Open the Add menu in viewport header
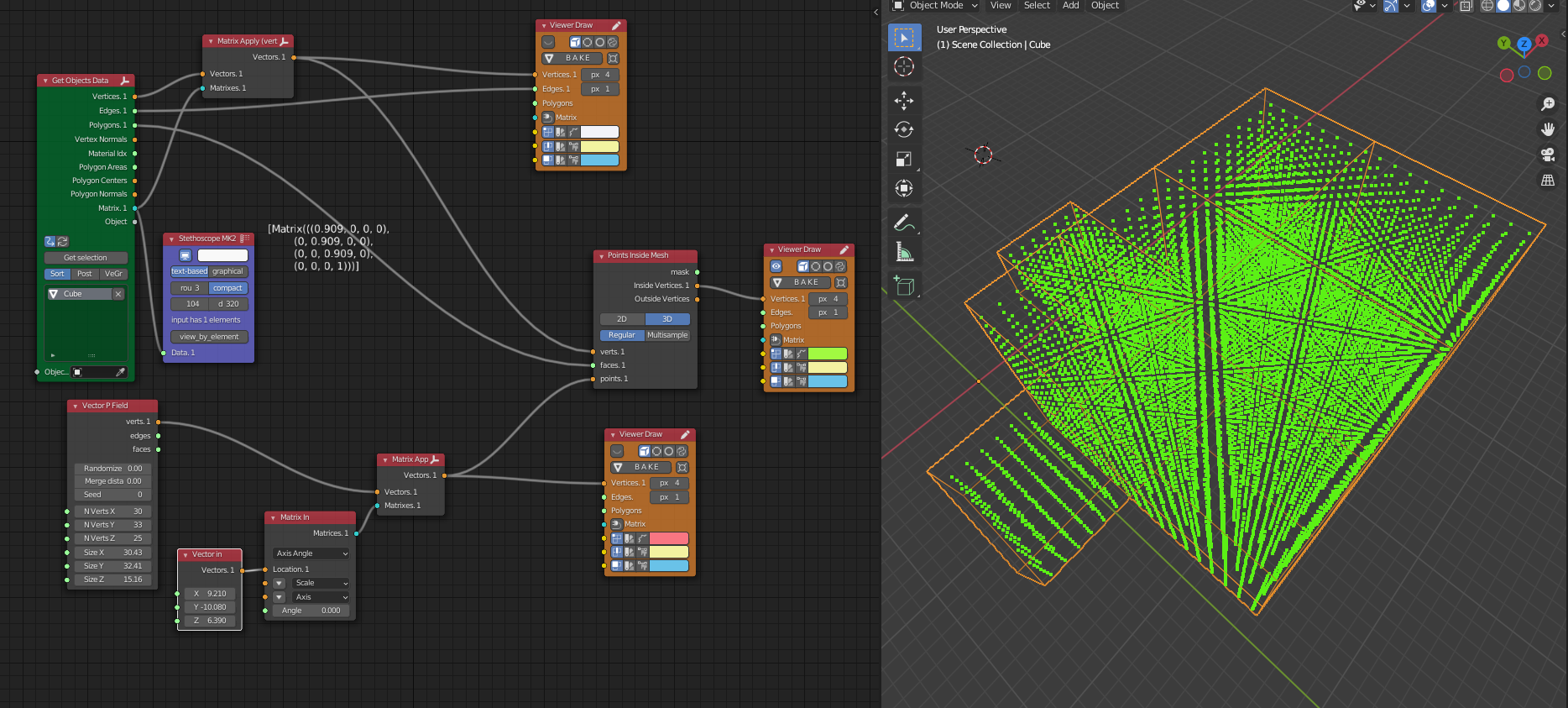 [x=1071, y=6]
